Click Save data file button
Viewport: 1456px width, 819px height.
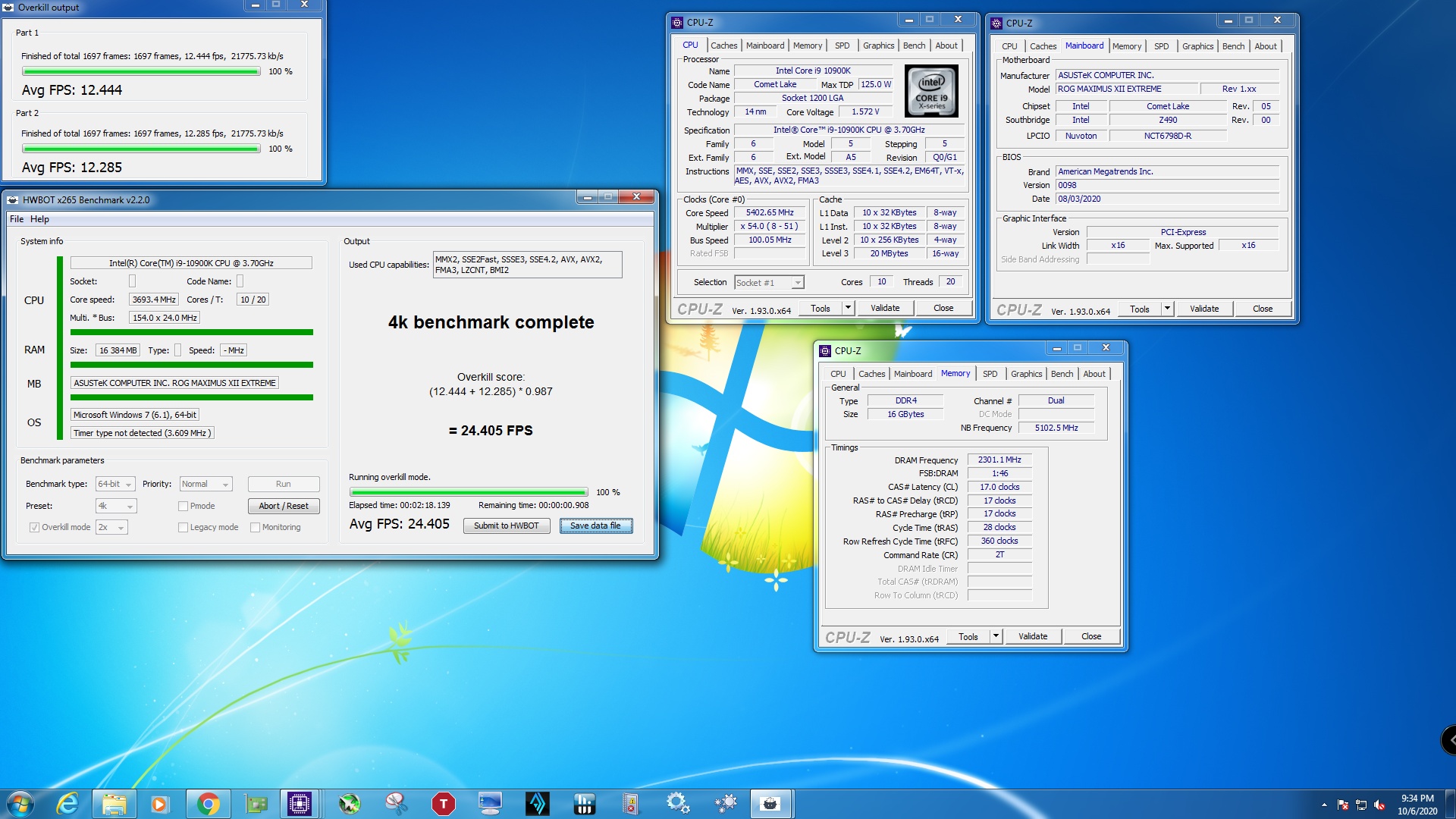coord(595,526)
